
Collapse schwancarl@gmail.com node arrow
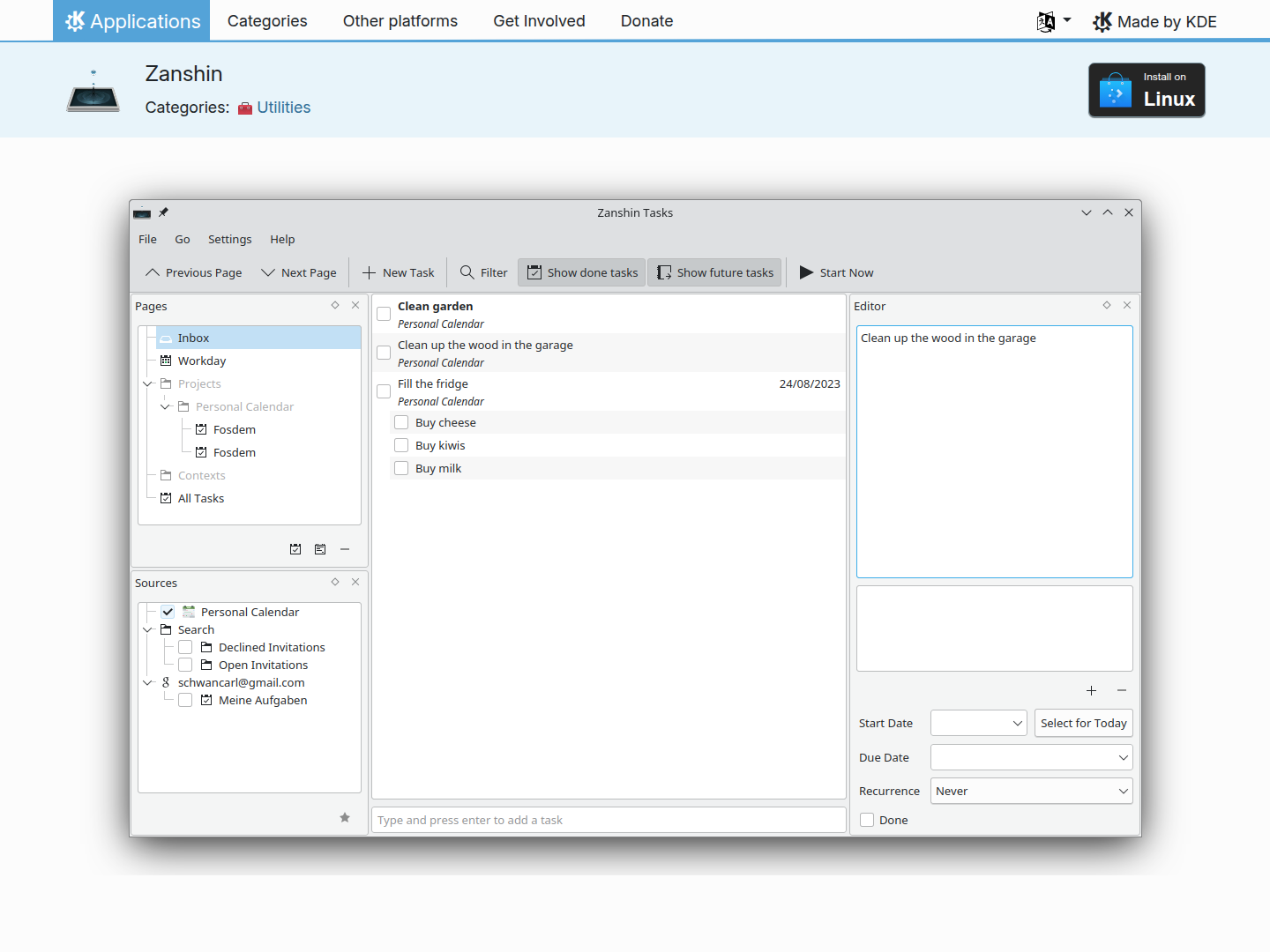click(x=147, y=682)
